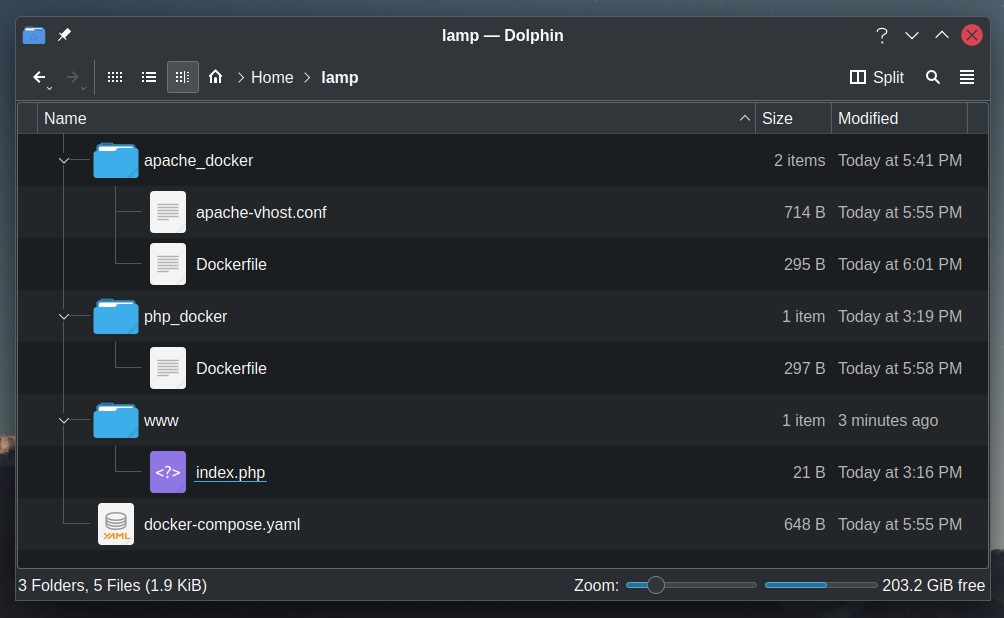Click Today at 6:01 PM cell
The width and height of the screenshot is (1004, 618).
(900, 264)
